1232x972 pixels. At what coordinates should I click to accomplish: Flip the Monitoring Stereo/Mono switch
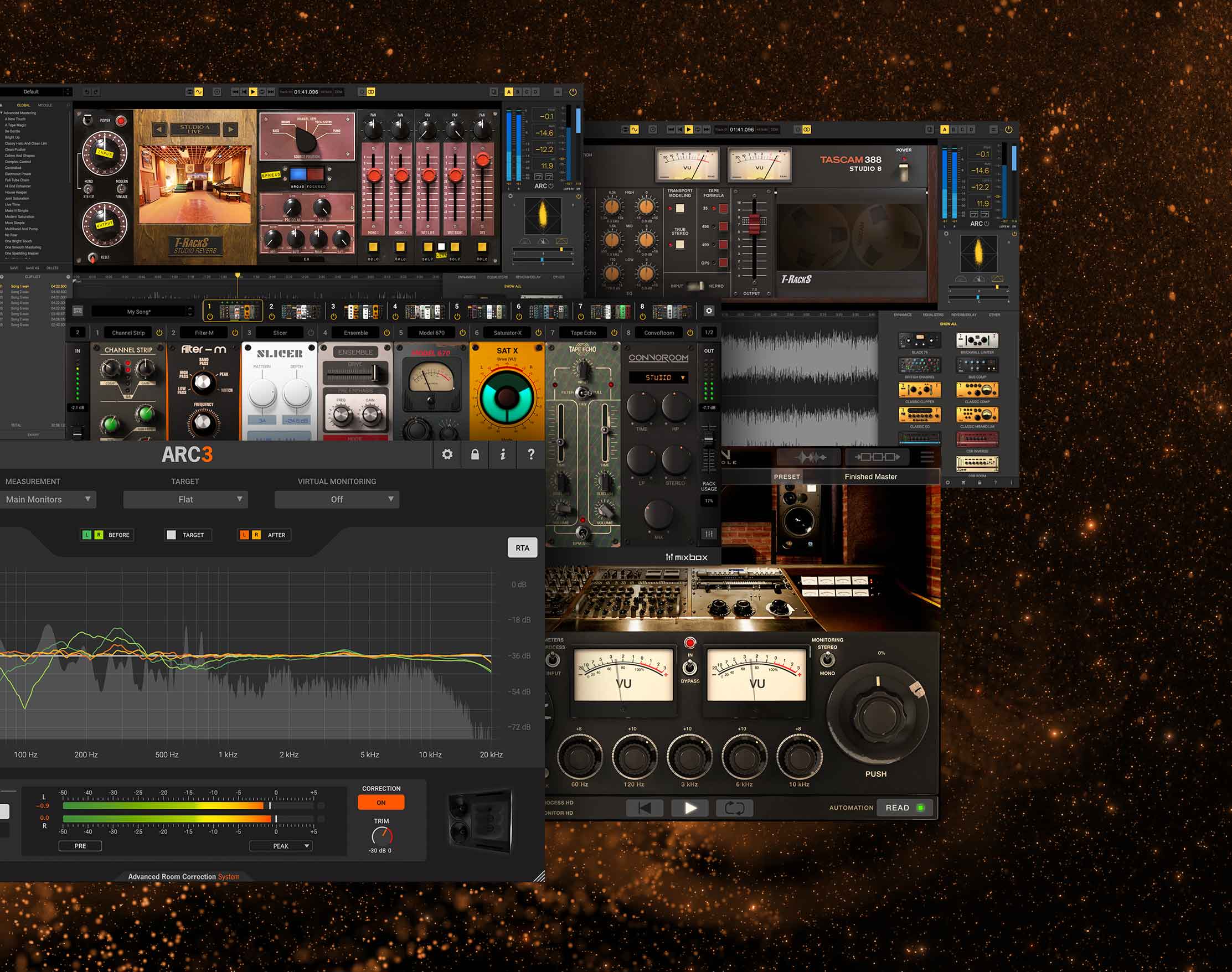(x=827, y=660)
